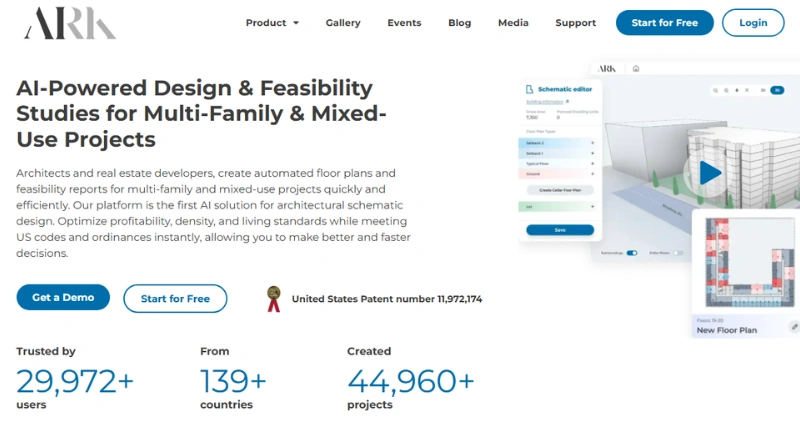Open the Building information arrow link
The width and height of the screenshot is (800, 427).
(567, 102)
